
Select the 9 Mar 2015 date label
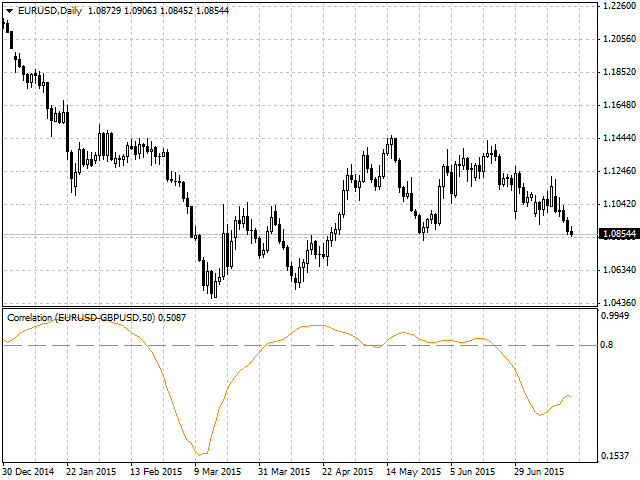coord(218,472)
